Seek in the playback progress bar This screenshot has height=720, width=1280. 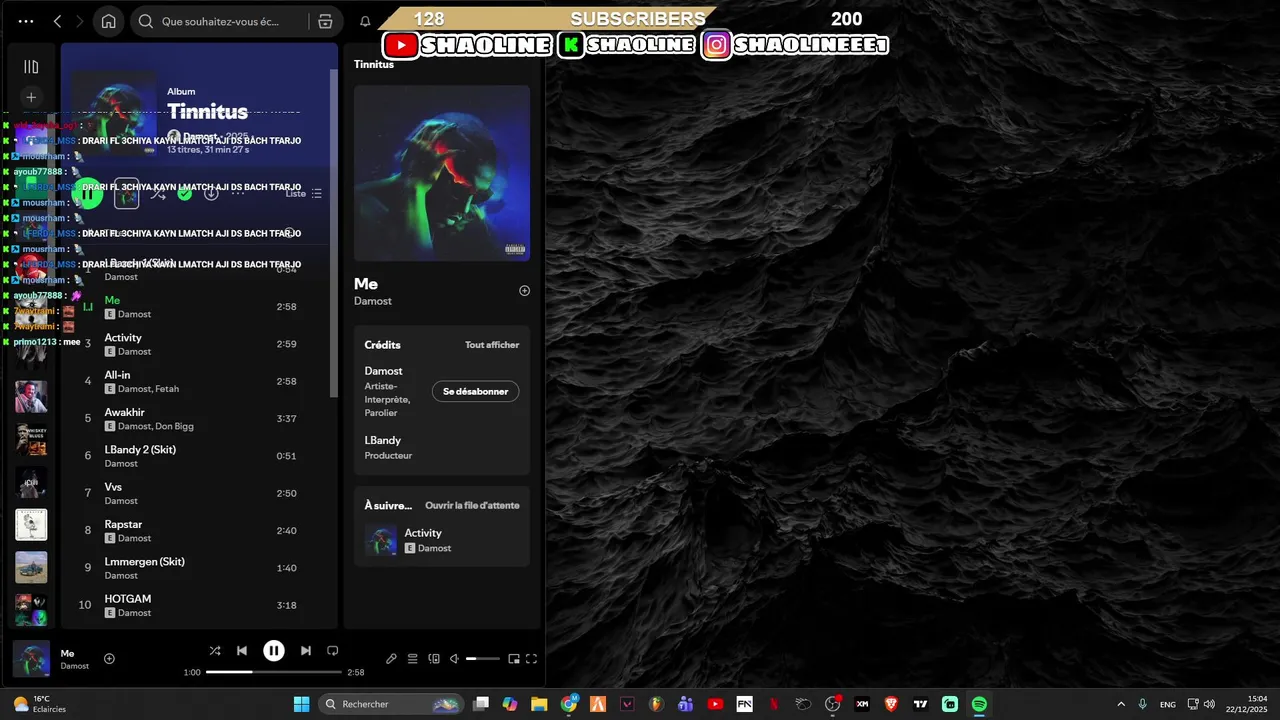[274, 672]
